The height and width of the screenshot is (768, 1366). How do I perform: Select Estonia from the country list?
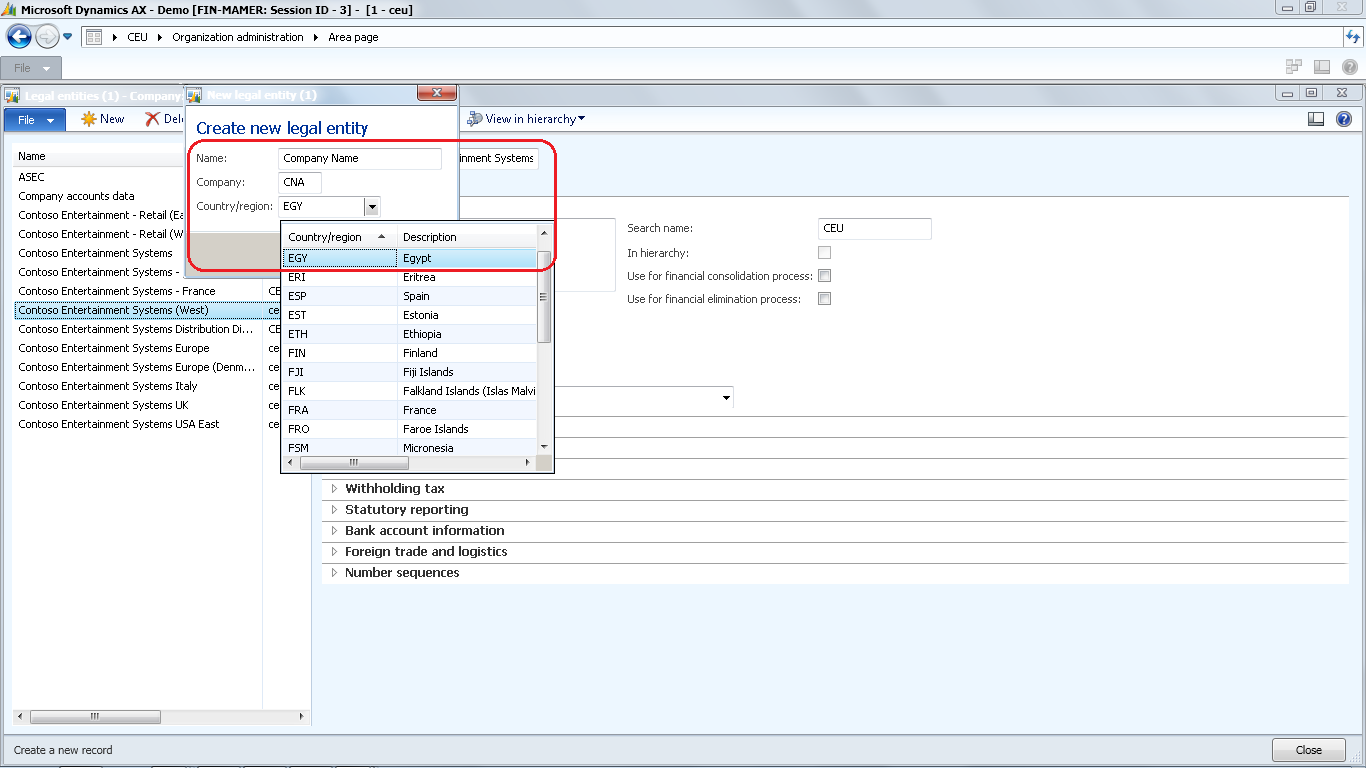click(410, 315)
